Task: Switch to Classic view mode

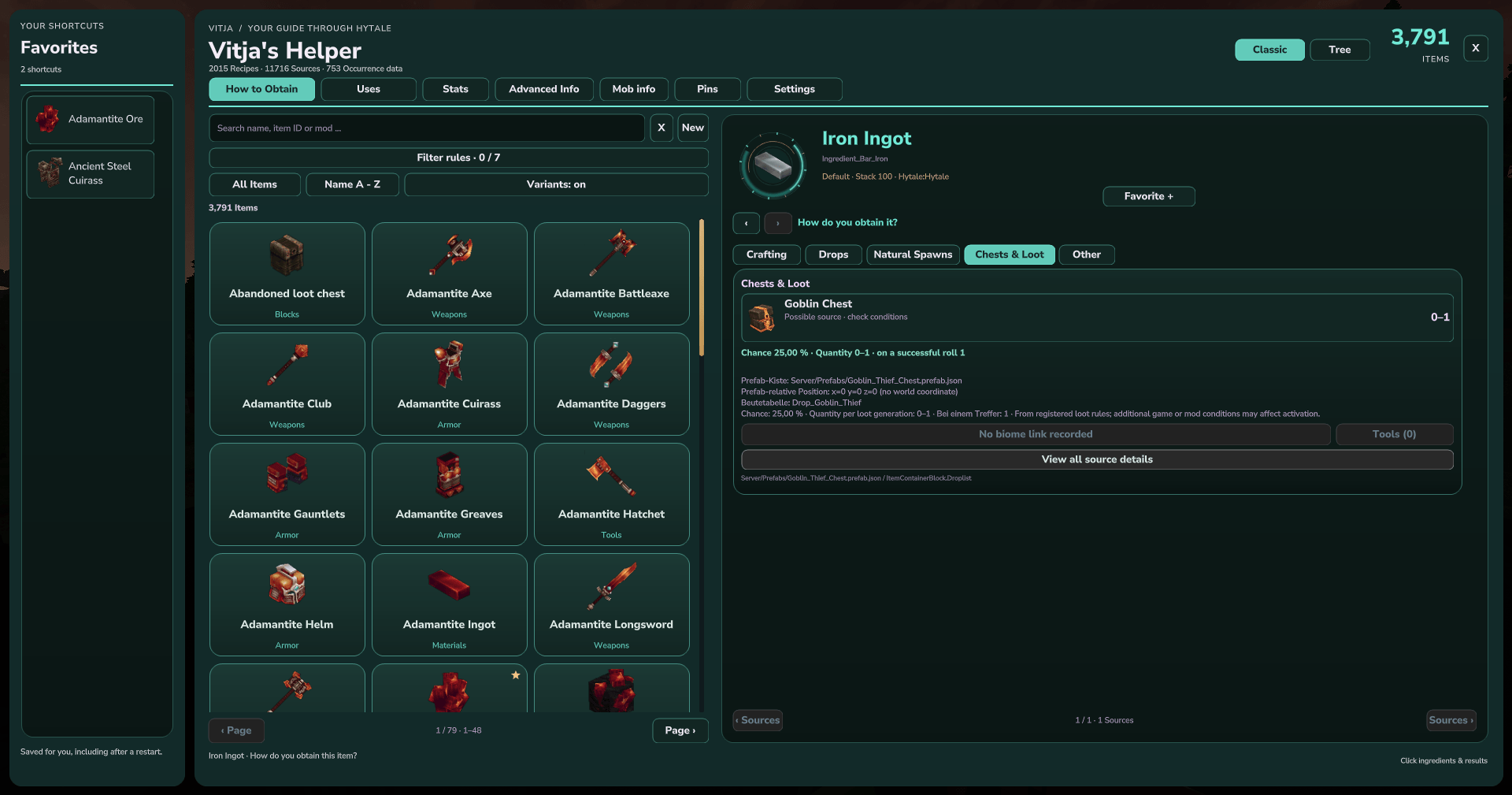Action: pos(1269,50)
